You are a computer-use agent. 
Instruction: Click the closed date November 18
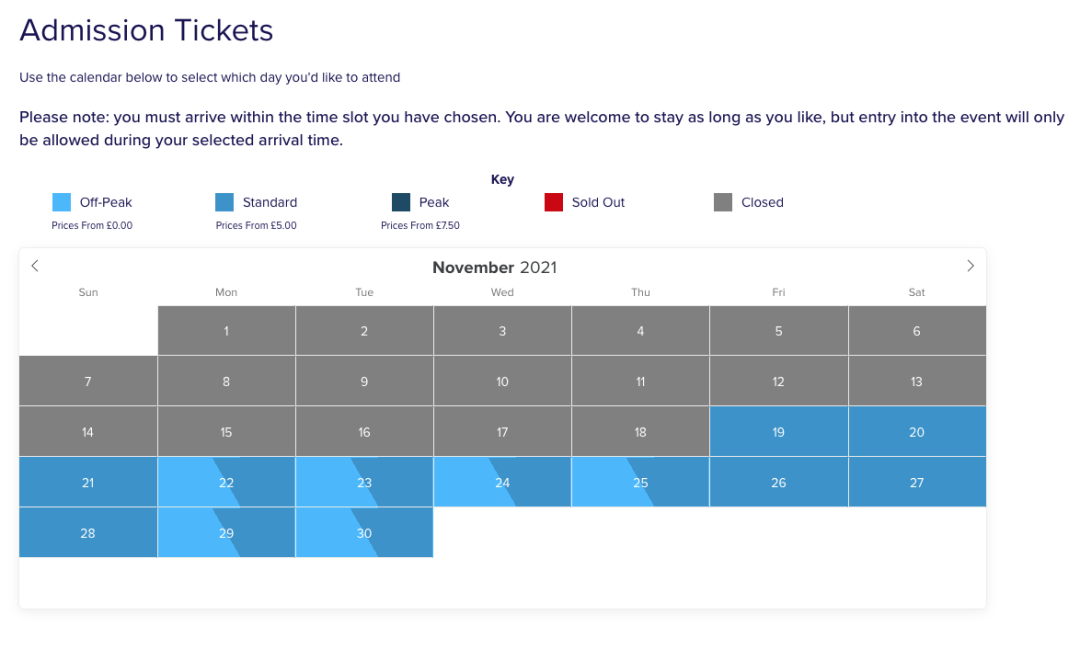[x=640, y=432]
